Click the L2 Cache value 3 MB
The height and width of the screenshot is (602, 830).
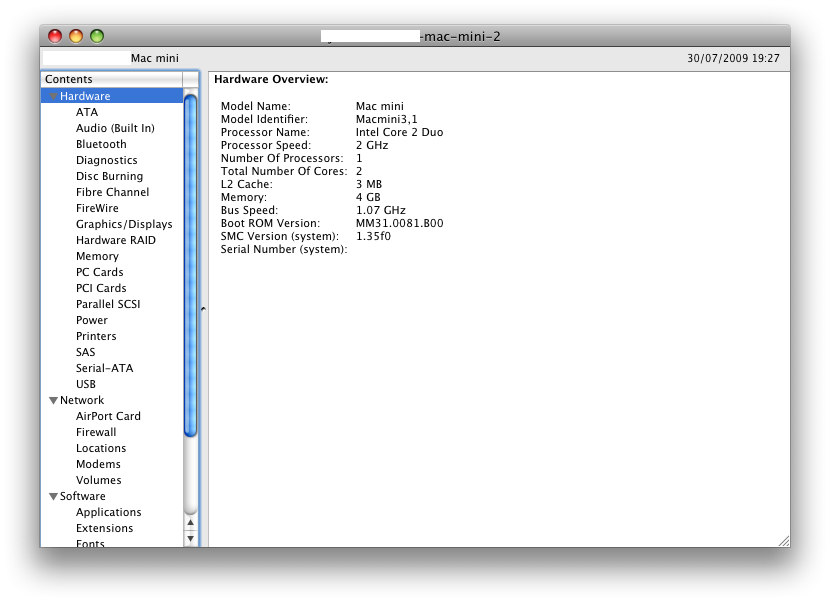[368, 184]
